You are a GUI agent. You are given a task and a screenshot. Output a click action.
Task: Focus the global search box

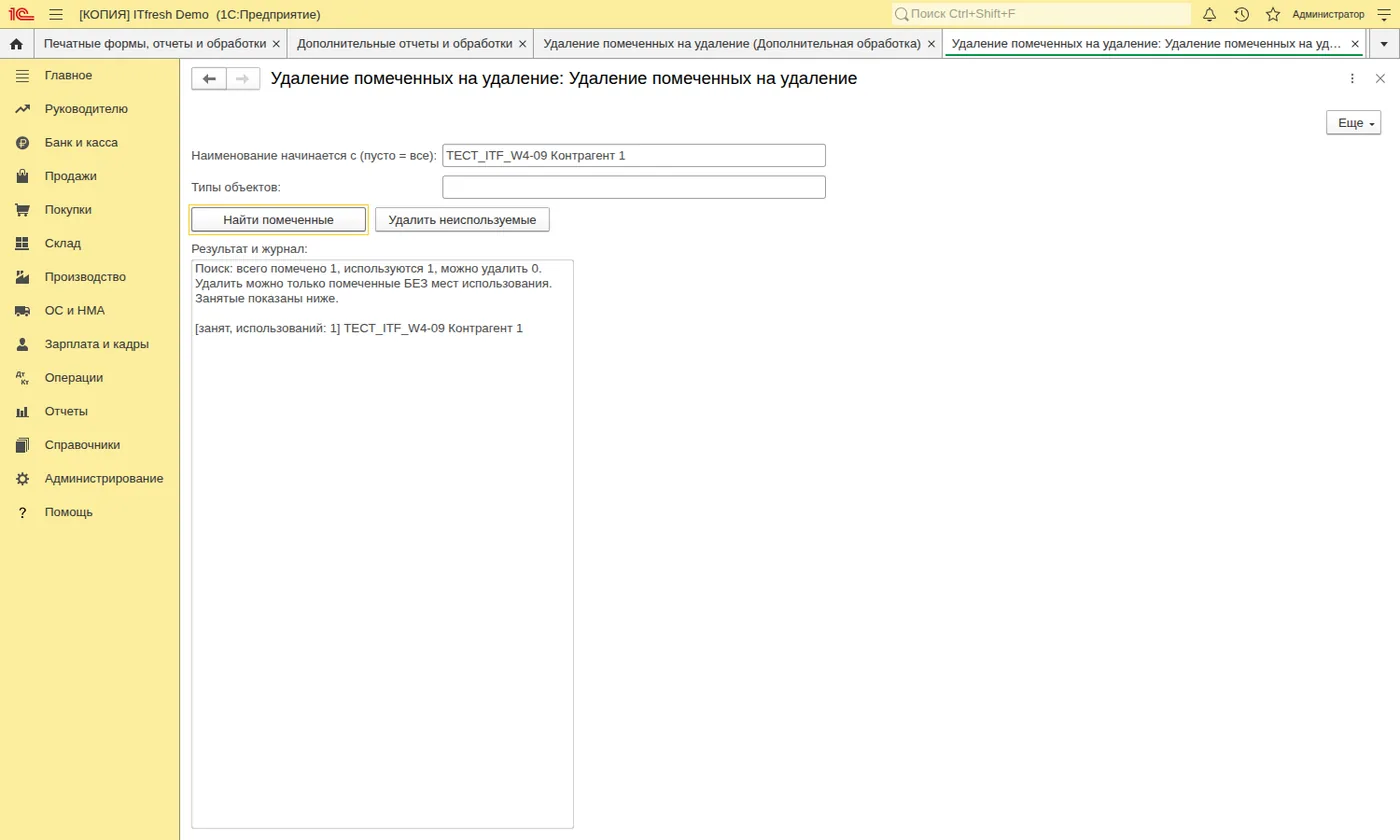tap(1041, 14)
